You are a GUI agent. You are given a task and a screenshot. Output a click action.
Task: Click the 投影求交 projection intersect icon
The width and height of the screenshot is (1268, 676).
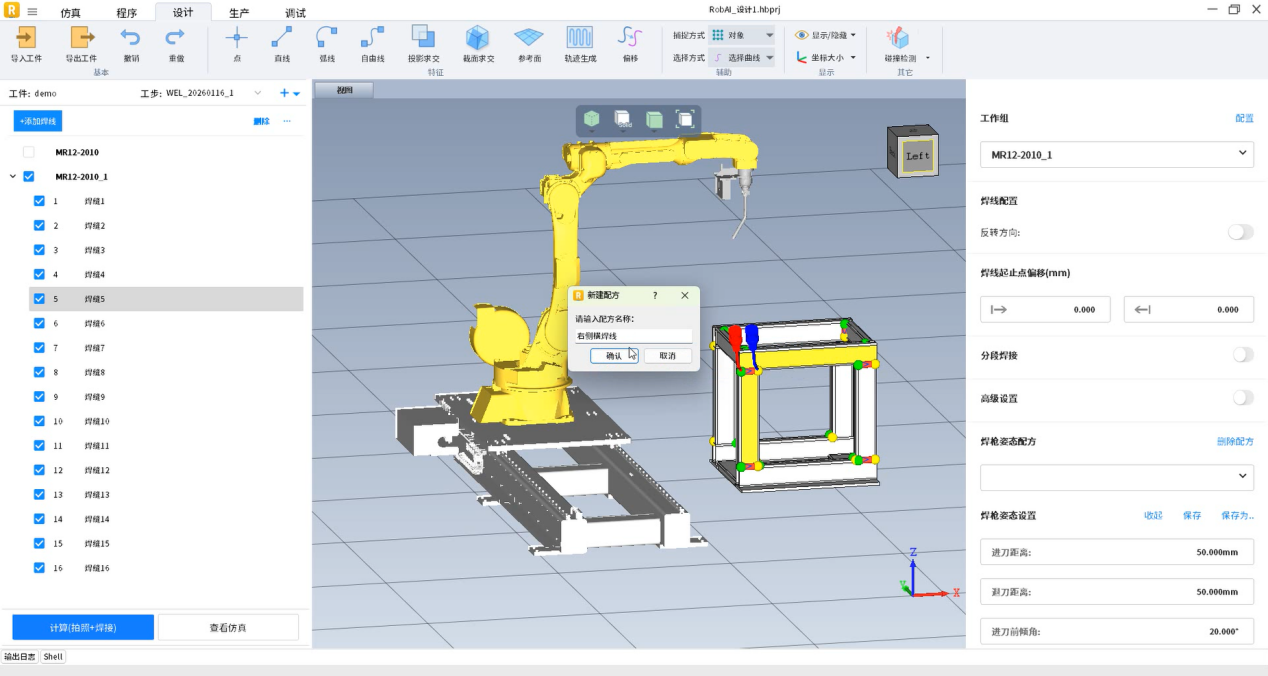tap(423, 39)
